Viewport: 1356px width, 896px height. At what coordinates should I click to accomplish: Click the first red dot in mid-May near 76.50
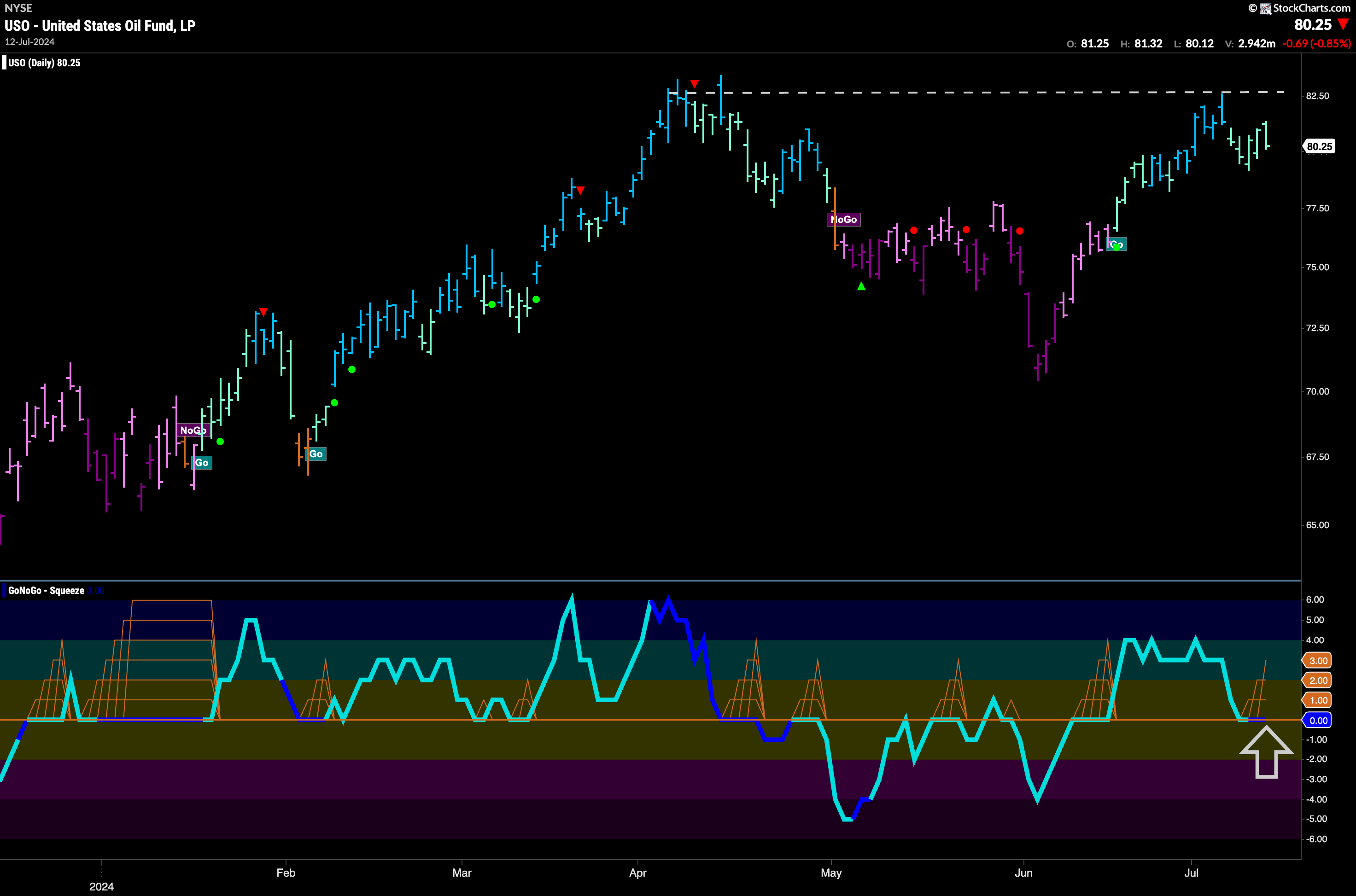pyautogui.click(x=913, y=230)
